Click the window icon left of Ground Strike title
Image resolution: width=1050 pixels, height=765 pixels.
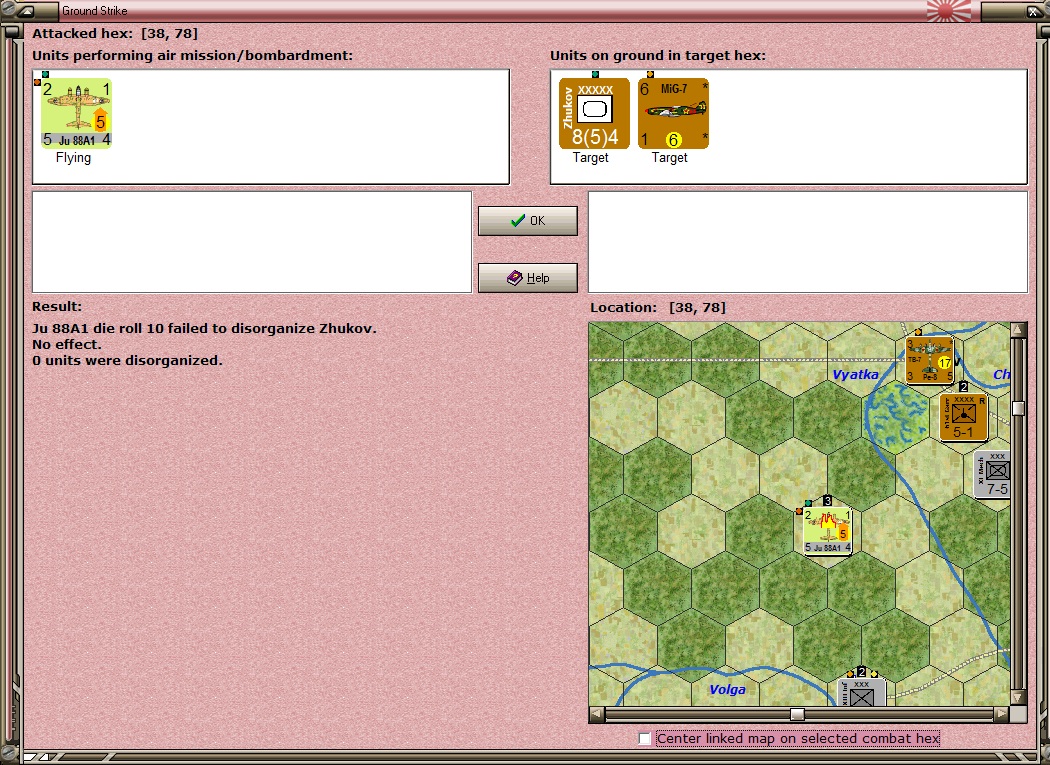27,11
